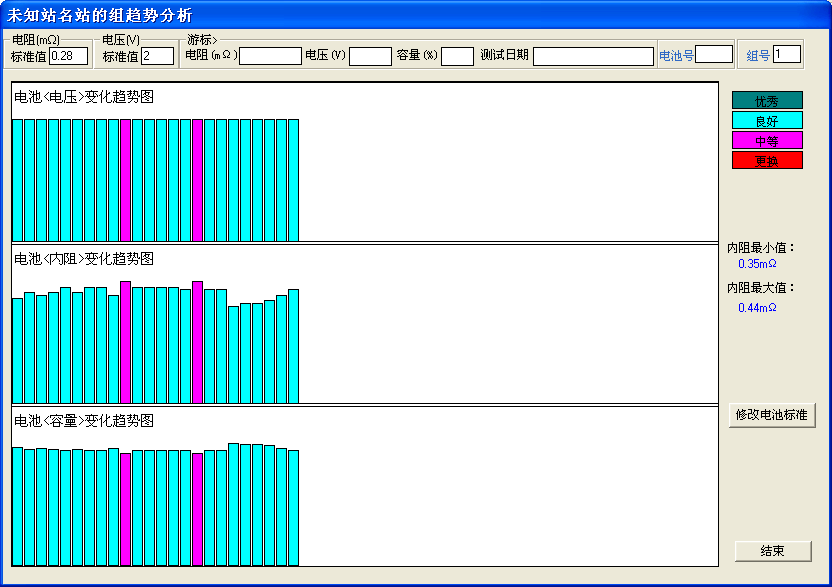
Task: Click the 内阻最大值 label
Action: [x=761, y=288]
